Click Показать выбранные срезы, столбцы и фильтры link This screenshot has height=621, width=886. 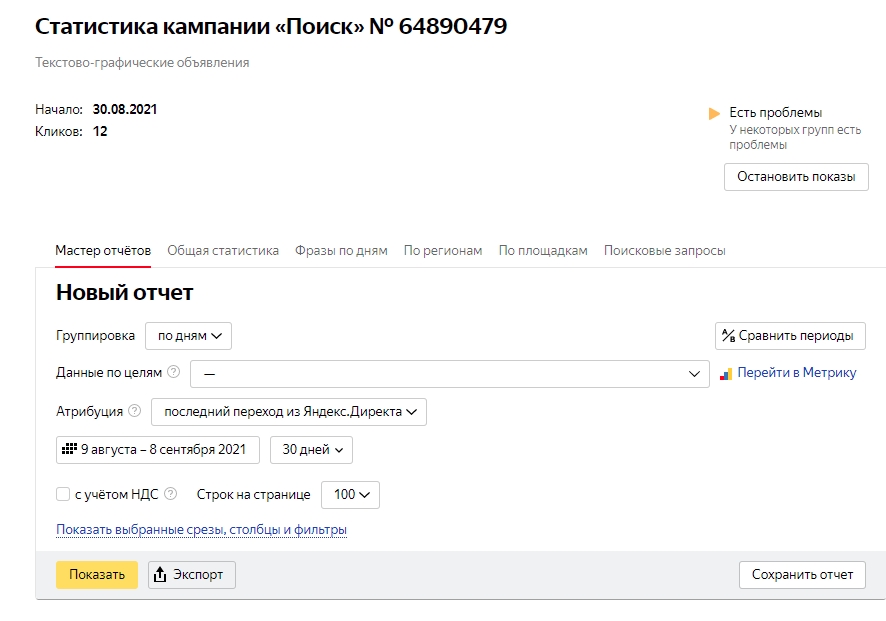(201, 530)
